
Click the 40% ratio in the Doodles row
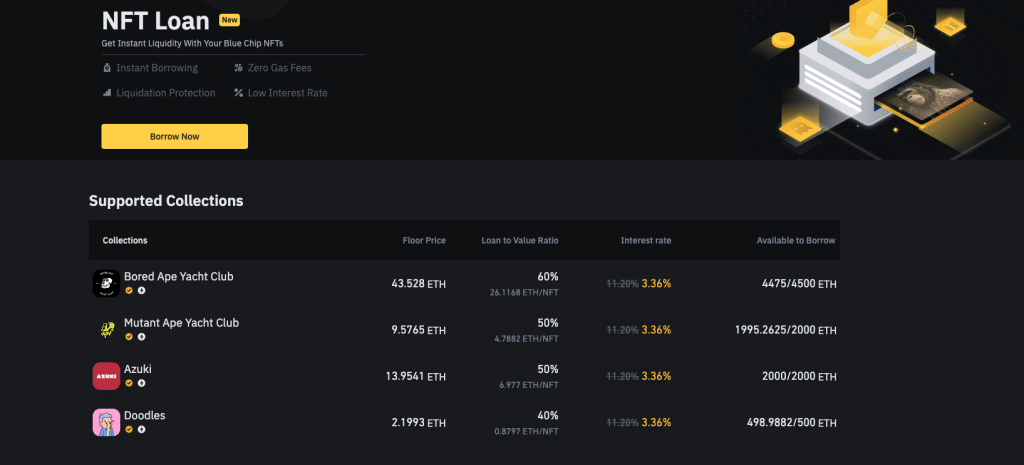pos(548,415)
